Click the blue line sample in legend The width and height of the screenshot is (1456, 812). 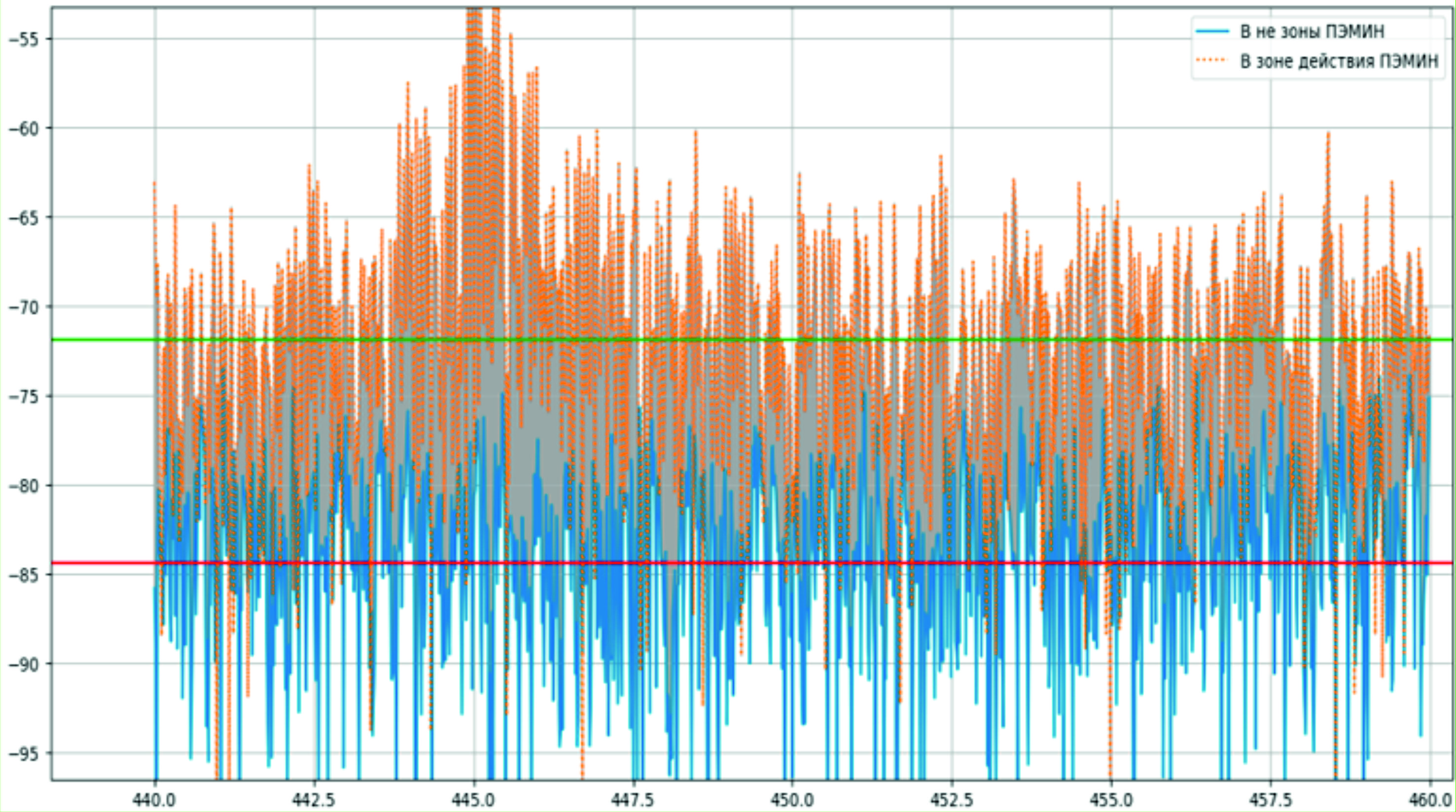point(1212,32)
